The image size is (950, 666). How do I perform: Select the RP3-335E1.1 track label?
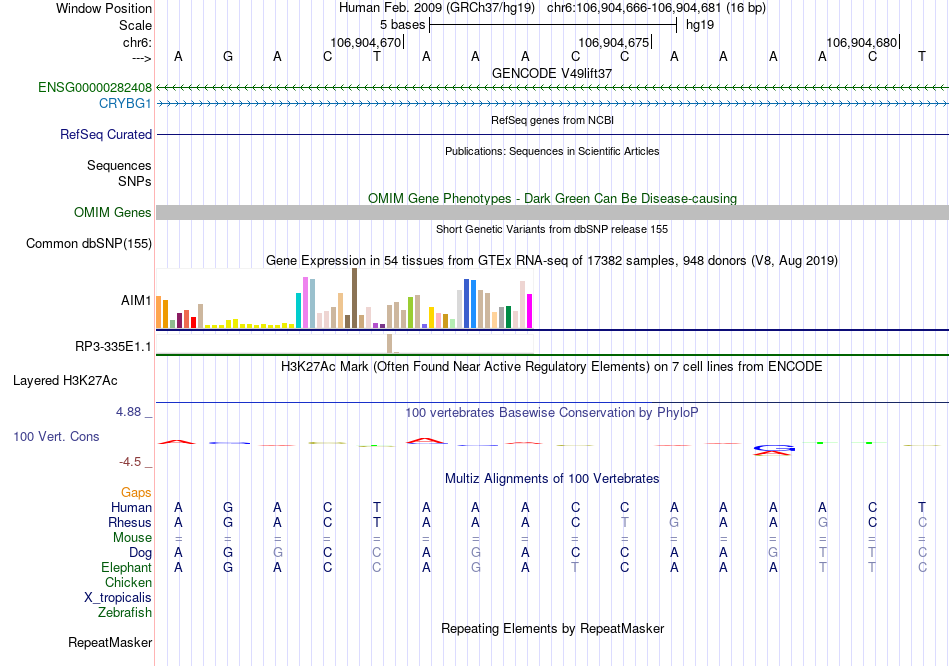tap(113, 347)
